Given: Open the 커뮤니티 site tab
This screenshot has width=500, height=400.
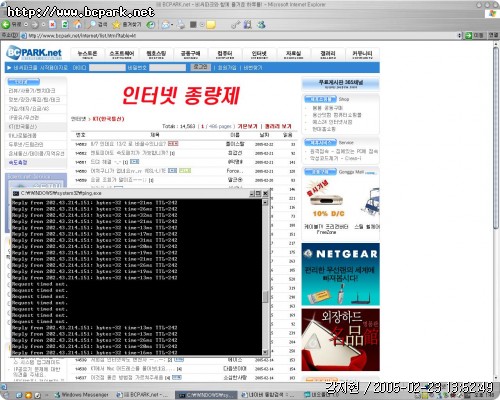Looking at the screenshot, I should [362, 54].
